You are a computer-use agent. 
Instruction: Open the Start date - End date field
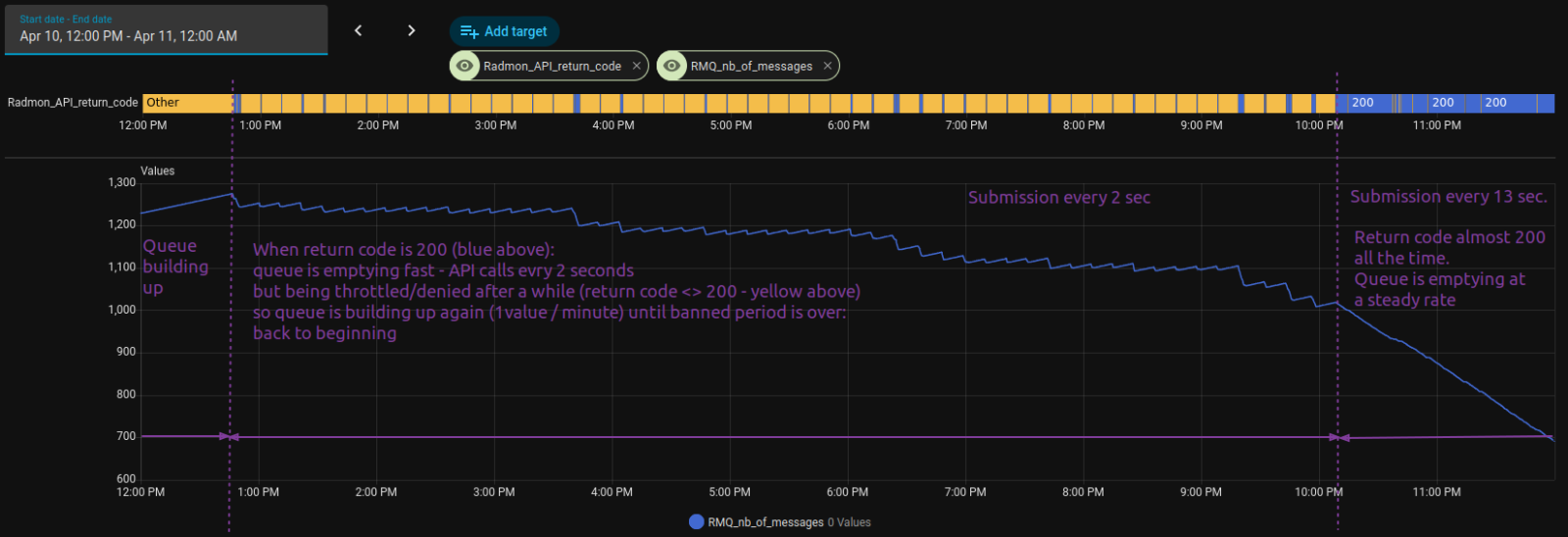166,29
